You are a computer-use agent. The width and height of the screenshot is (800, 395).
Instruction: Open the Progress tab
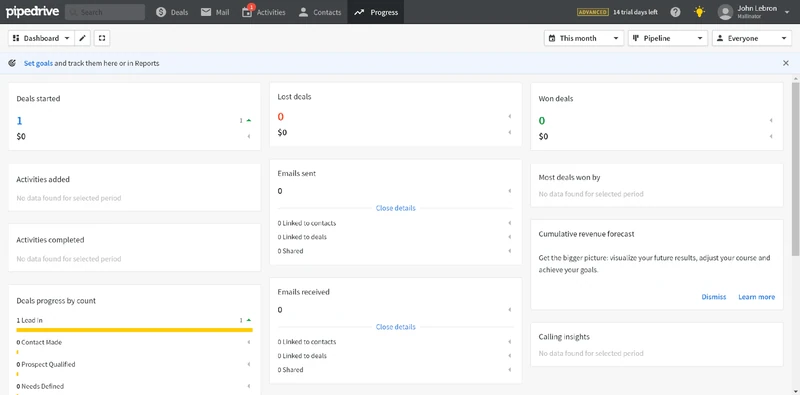tap(376, 12)
